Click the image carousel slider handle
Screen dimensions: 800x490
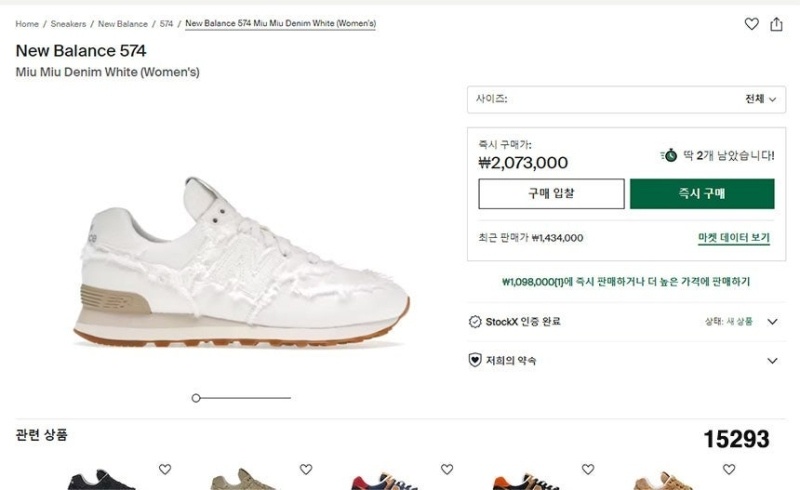tap(196, 398)
